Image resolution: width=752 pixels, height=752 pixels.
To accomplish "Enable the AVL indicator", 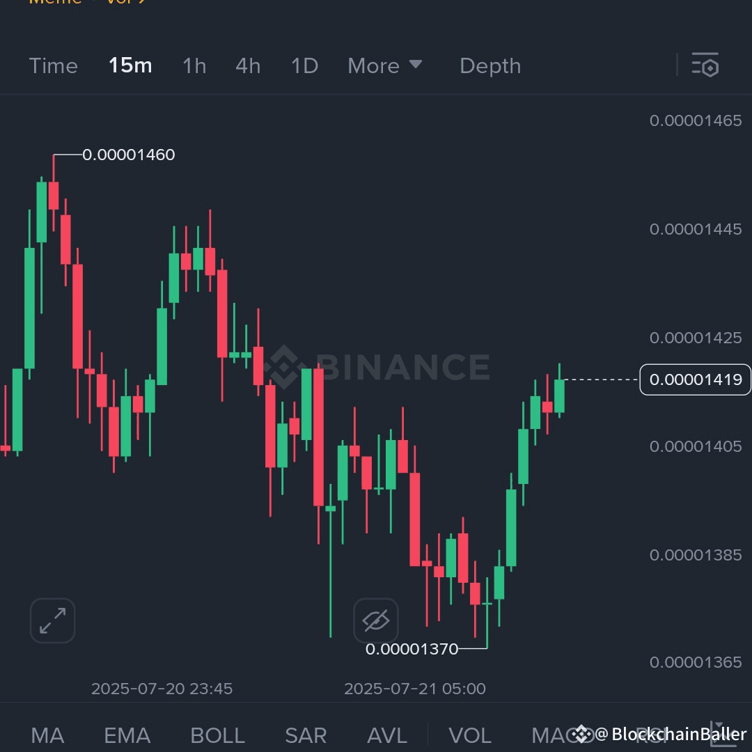I will (x=387, y=735).
